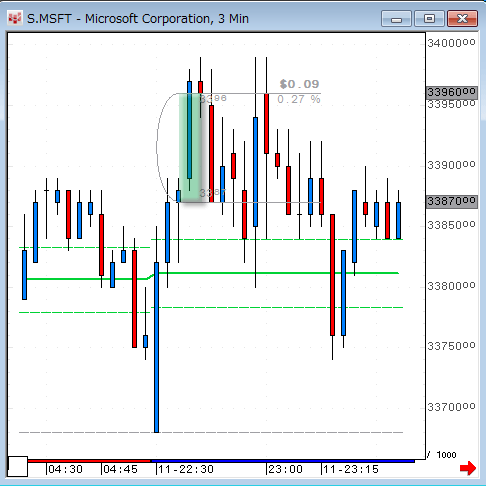Image resolution: width=486 pixels, height=486 pixels.
Task: Click the 04:30 time axis label
Action: coord(65,469)
